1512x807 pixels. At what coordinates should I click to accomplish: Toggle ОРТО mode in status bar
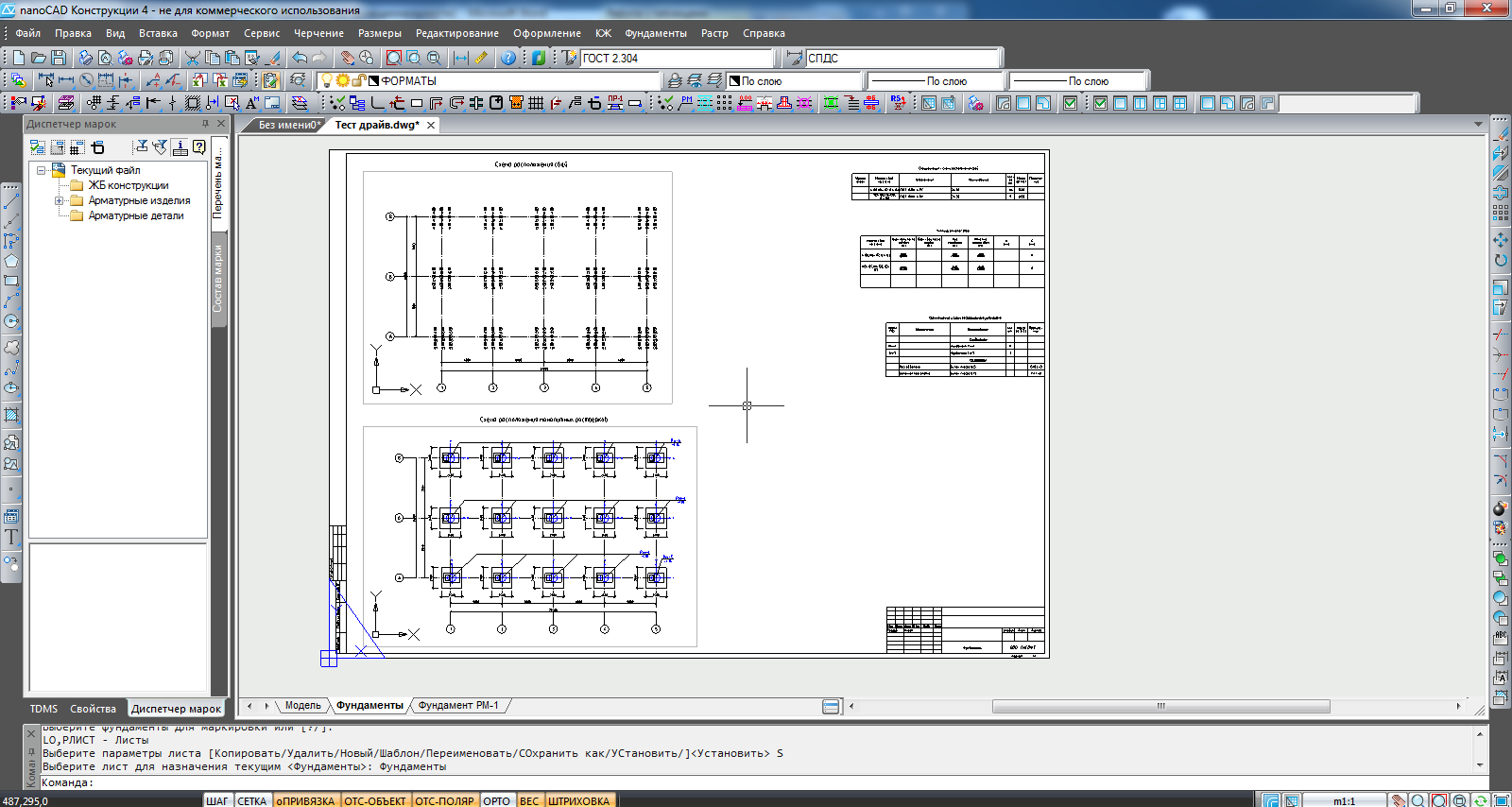497,800
